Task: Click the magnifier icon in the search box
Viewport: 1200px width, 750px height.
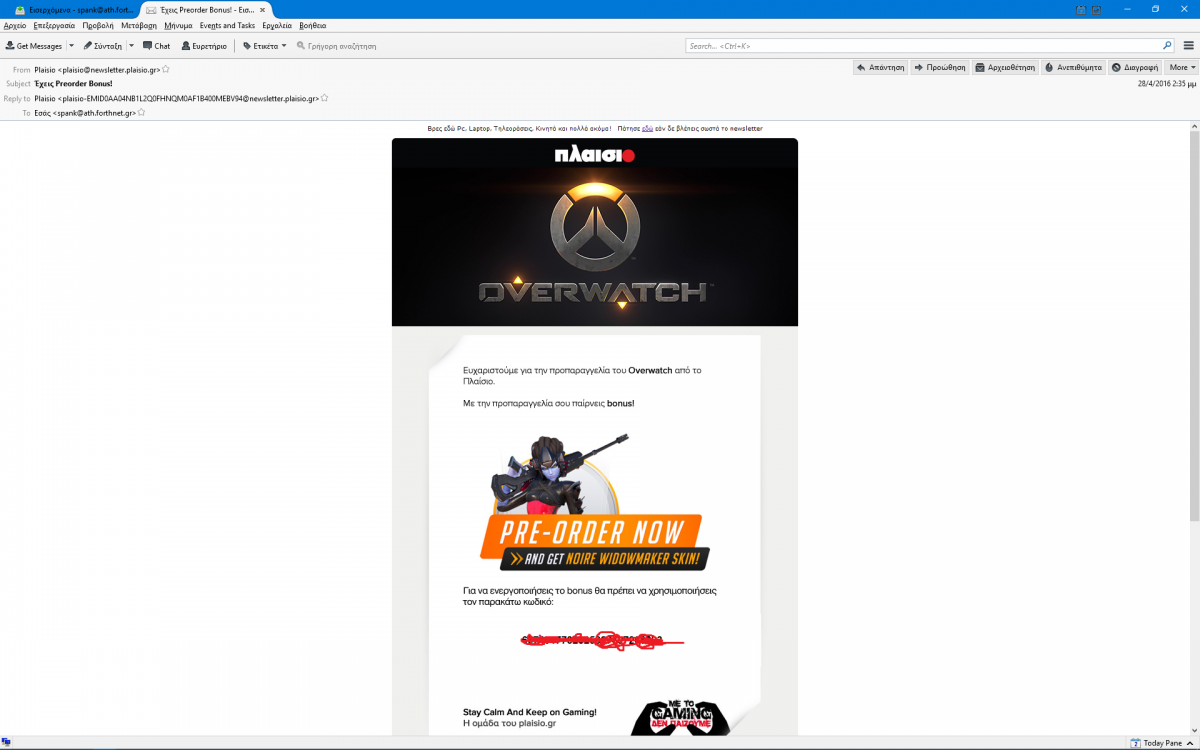Action: click(x=1167, y=46)
